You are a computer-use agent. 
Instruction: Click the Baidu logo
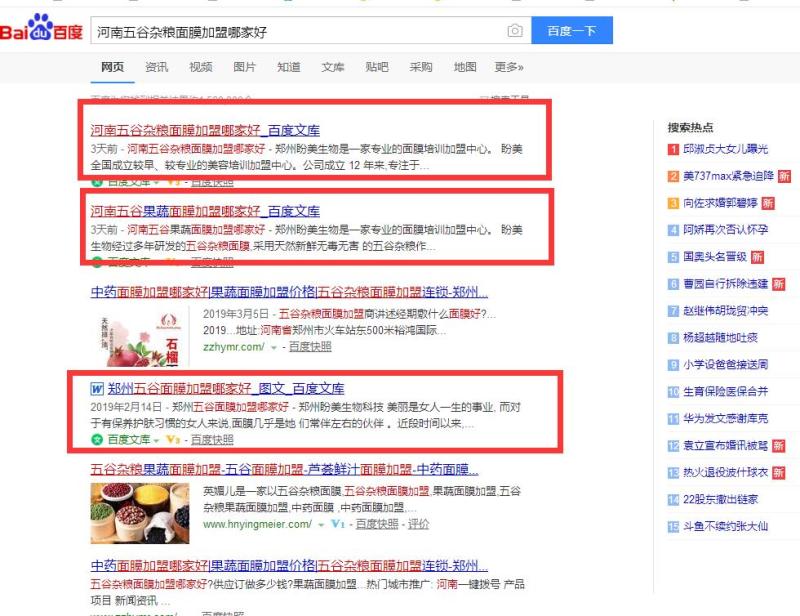point(40,31)
